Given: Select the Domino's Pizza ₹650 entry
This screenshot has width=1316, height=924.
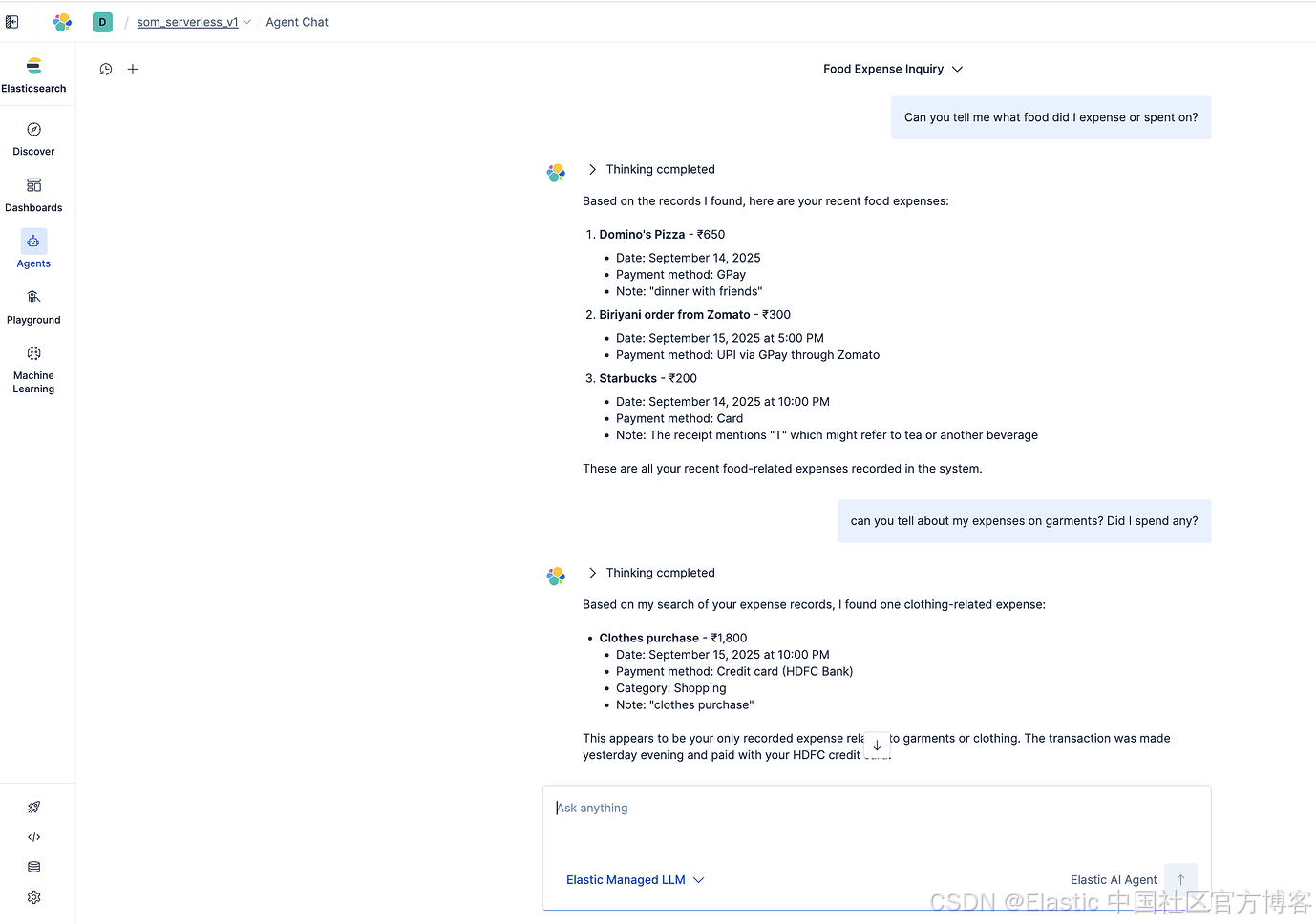Looking at the screenshot, I should tap(662, 234).
